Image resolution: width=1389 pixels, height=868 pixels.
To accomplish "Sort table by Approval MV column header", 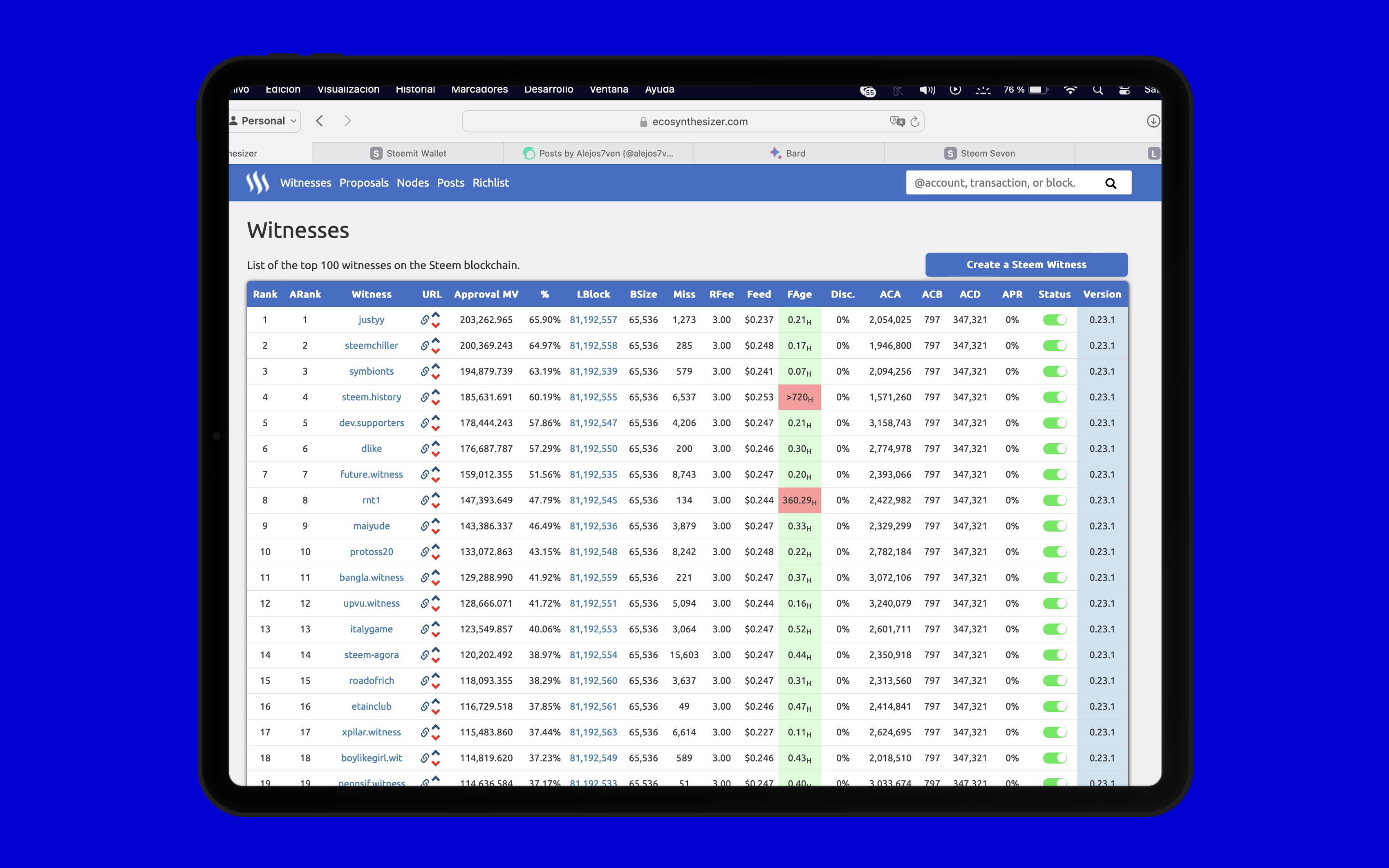I will tap(486, 294).
